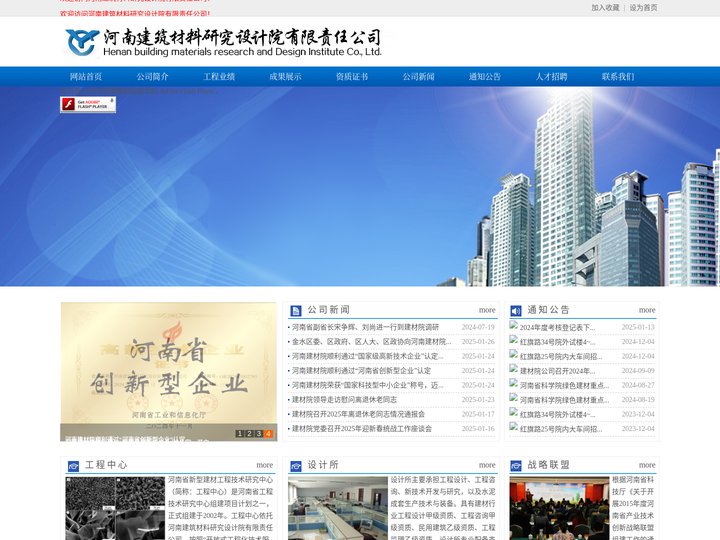Image resolution: width=720 pixels, height=540 pixels.
Task: Click the 工程中心 section heading
Action: 106,465
